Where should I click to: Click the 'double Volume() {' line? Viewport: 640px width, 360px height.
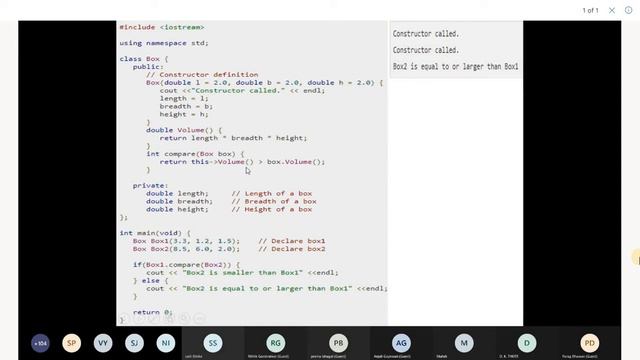(x=184, y=130)
